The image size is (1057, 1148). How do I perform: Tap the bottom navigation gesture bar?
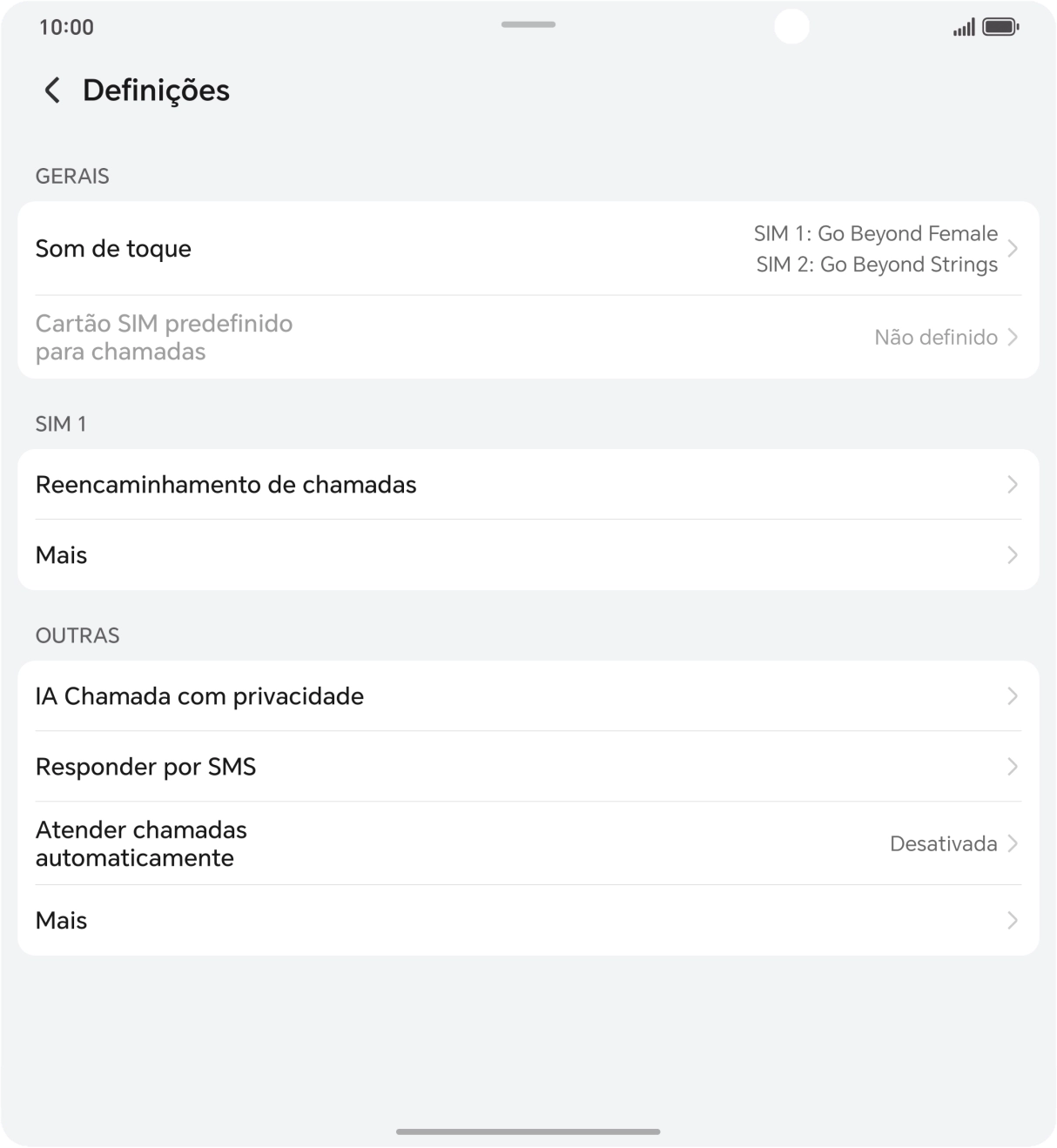tap(528, 1131)
